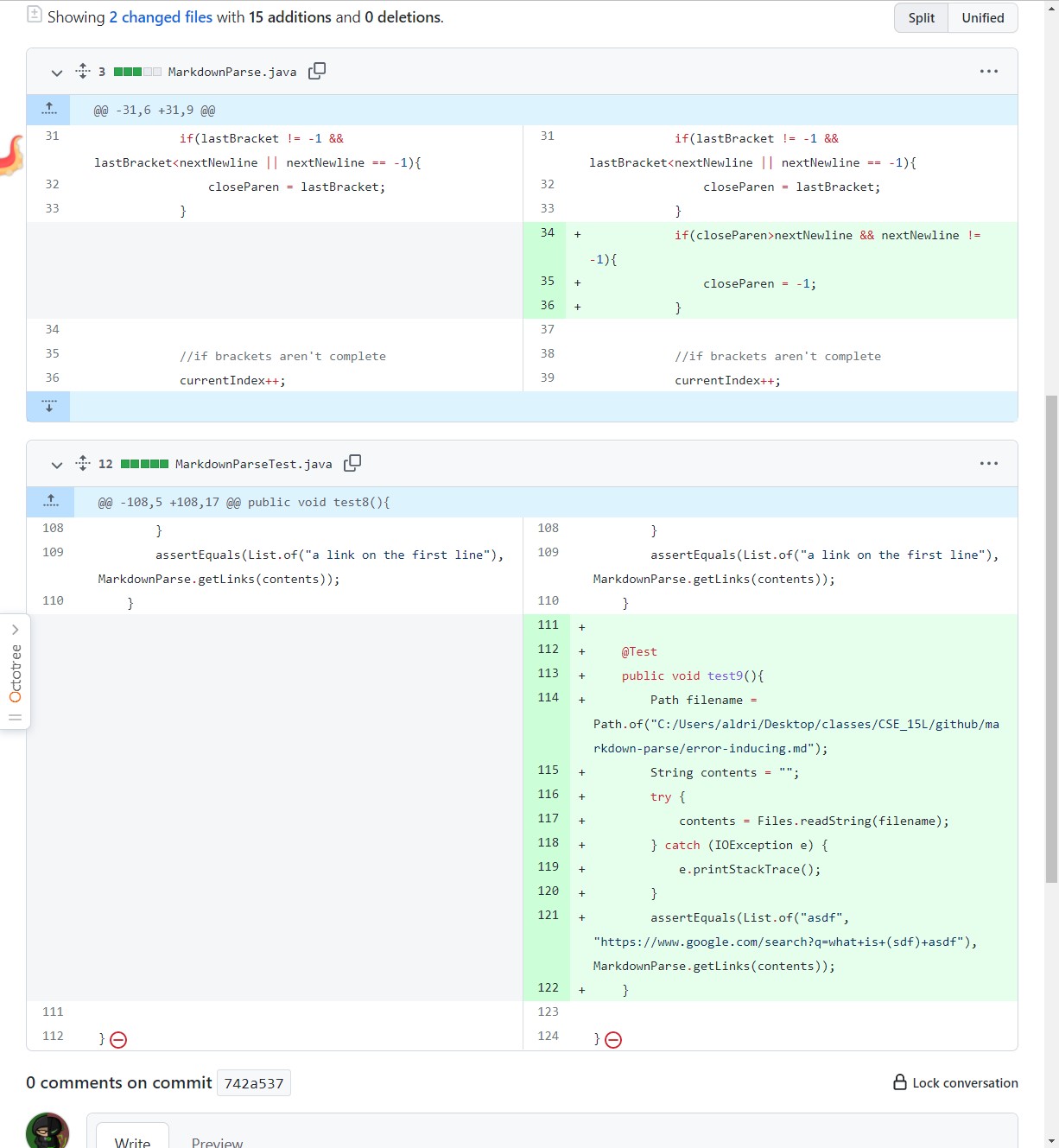Image resolution: width=1059 pixels, height=1148 pixels.
Task: Collapse the MarkdownParseTest.java diff
Action: tap(56, 465)
